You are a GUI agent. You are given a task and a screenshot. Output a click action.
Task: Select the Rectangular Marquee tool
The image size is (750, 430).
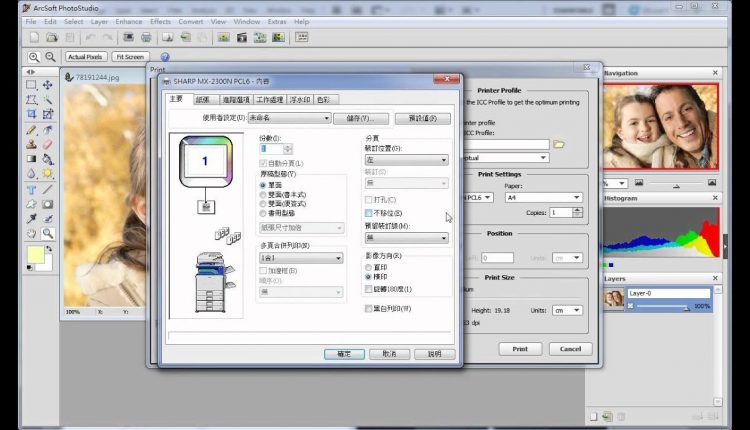tap(31, 85)
